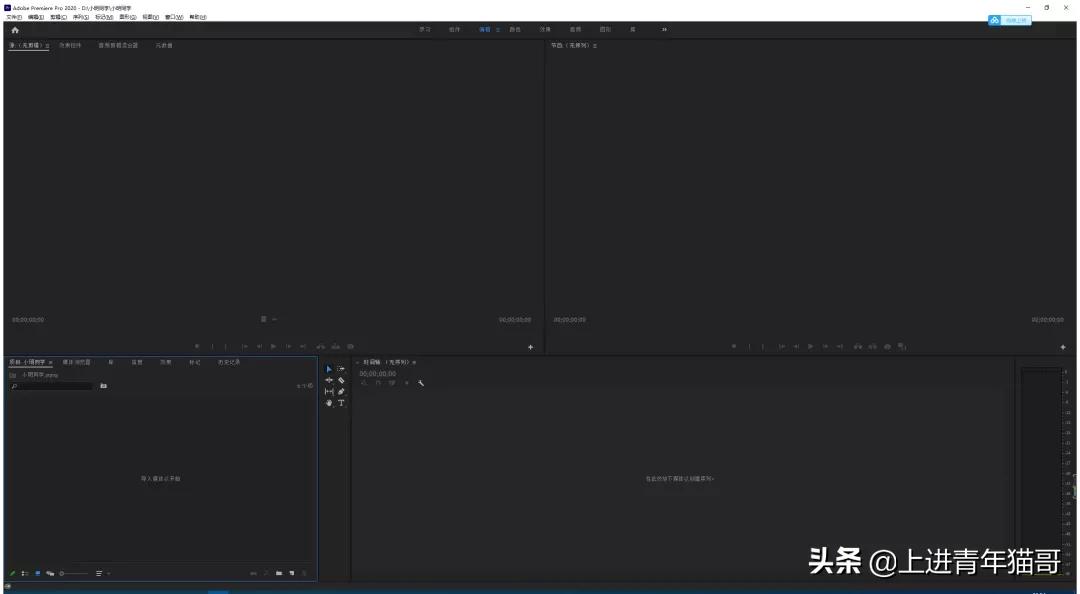
Task: Select the Razor tool in the tools panel
Action: [339, 380]
